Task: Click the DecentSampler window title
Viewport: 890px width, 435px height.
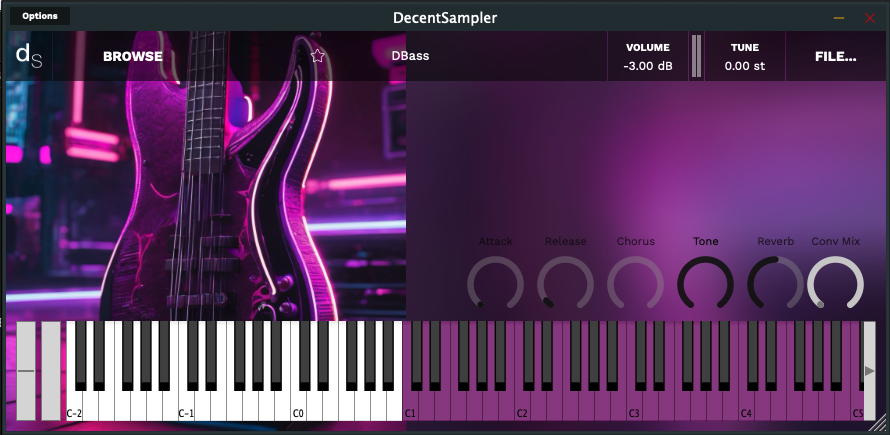Action: tap(445, 18)
